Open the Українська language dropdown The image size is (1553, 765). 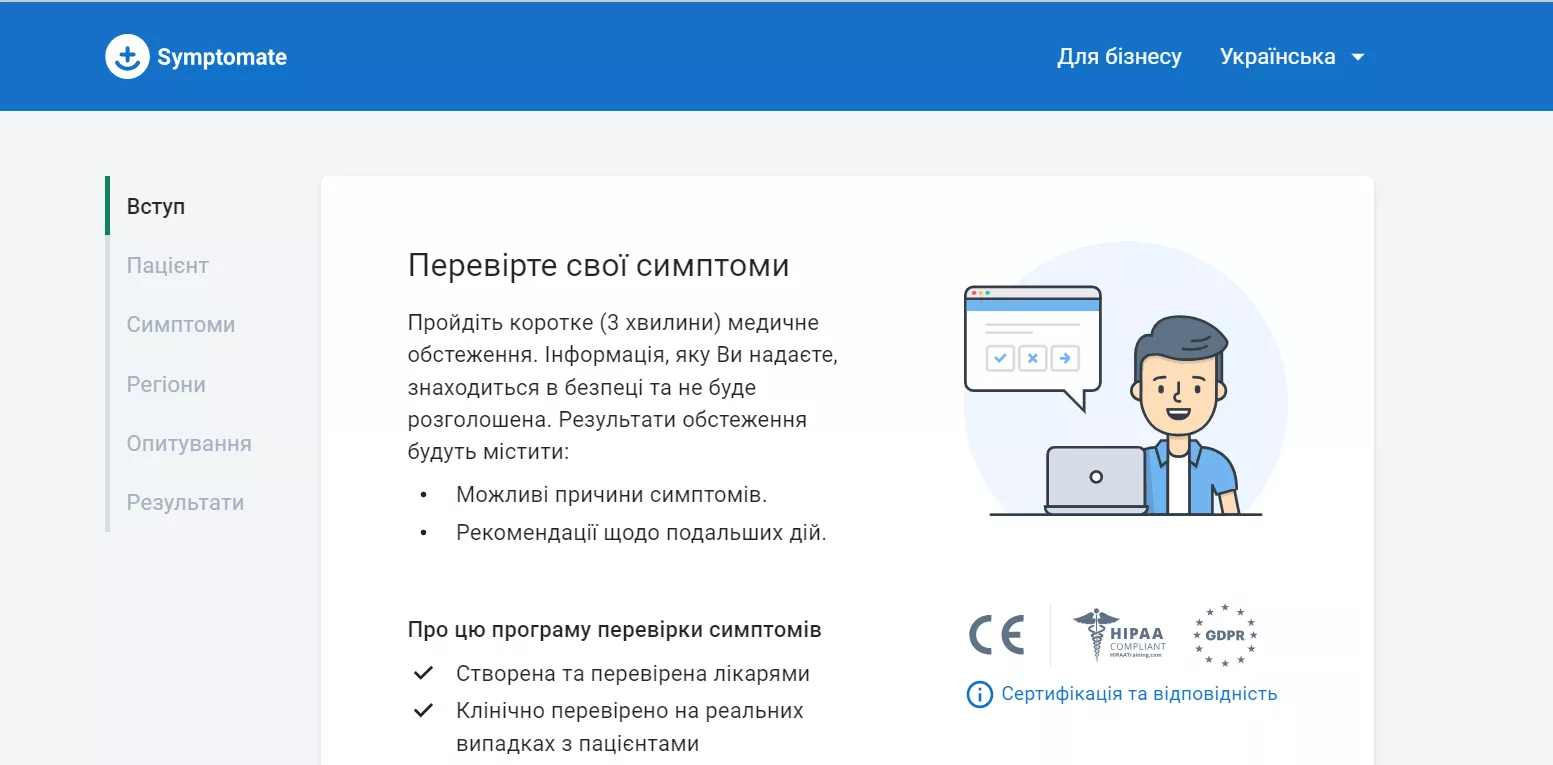pyautogui.click(x=1292, y=57)
